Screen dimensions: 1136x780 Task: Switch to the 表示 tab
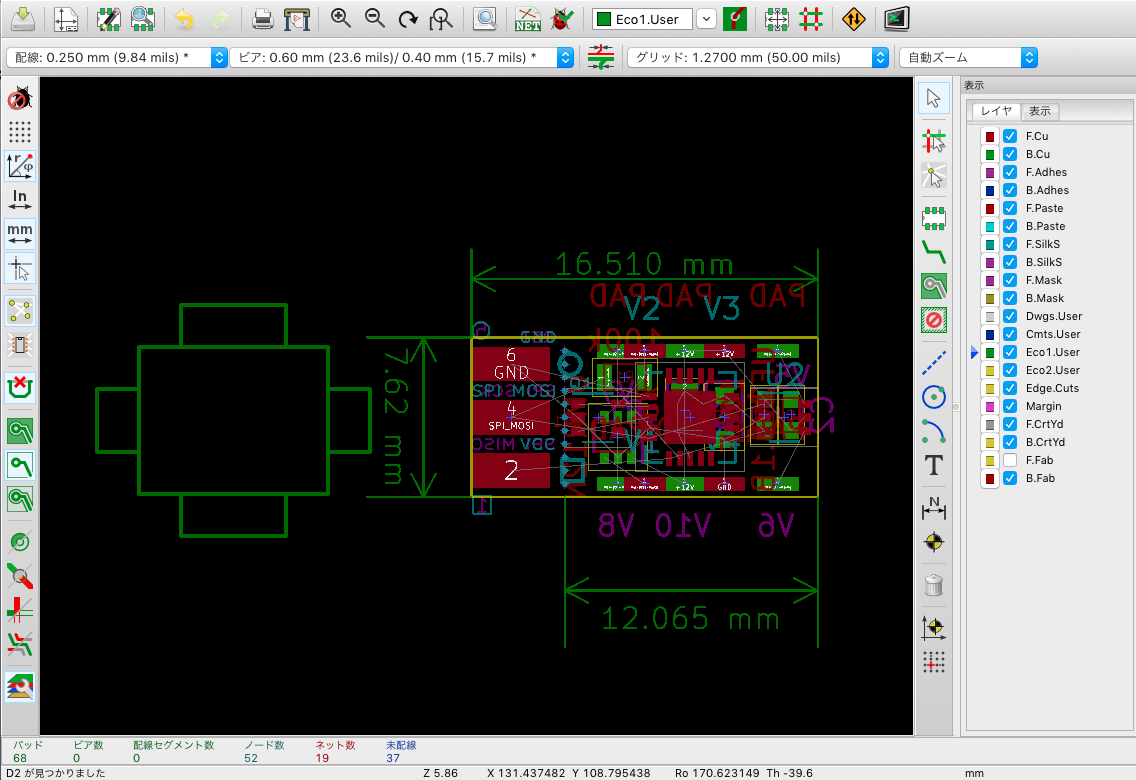(x=1040, y=111)
